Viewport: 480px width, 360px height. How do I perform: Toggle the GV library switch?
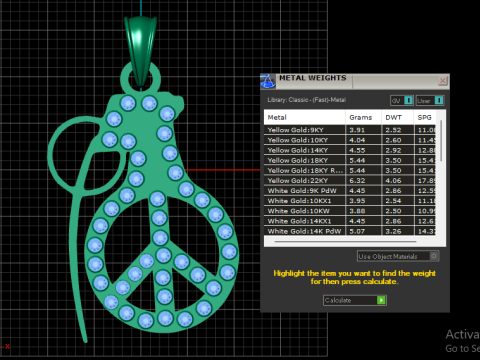(x=402, y=100)
